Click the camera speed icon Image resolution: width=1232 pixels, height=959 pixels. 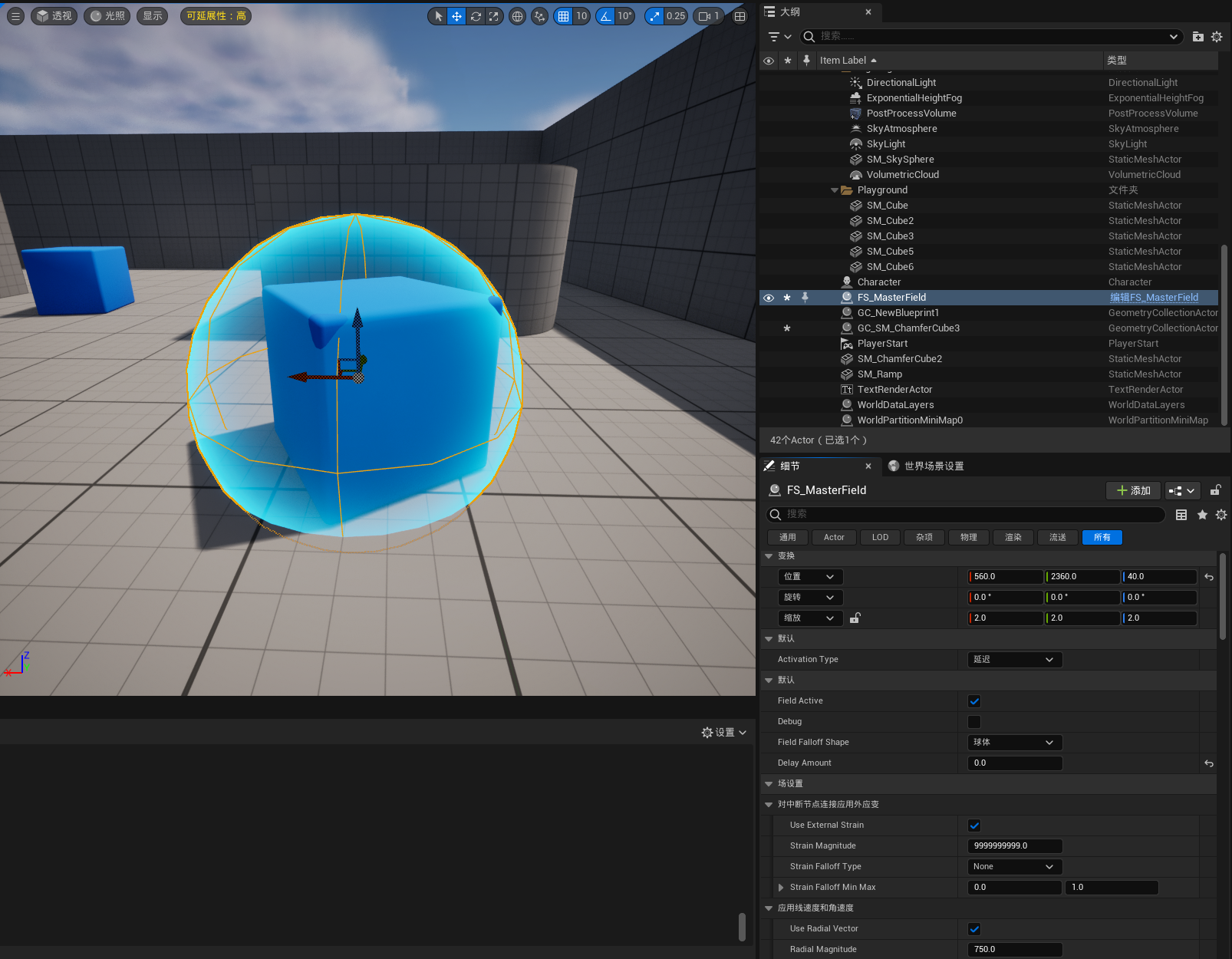pos(704,16)
